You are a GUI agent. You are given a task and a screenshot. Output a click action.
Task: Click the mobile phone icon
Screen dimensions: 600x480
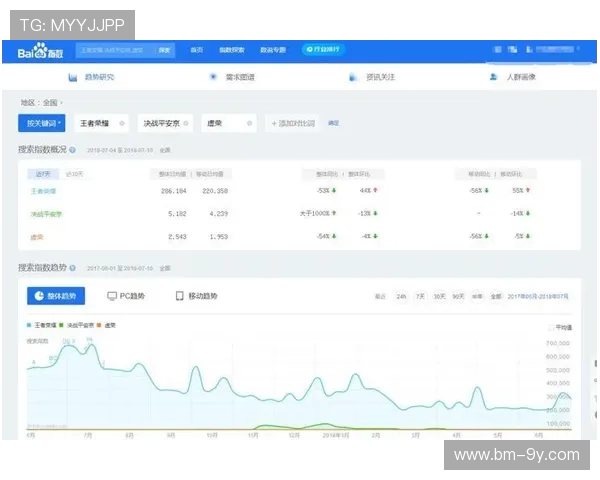click(179, 296)
